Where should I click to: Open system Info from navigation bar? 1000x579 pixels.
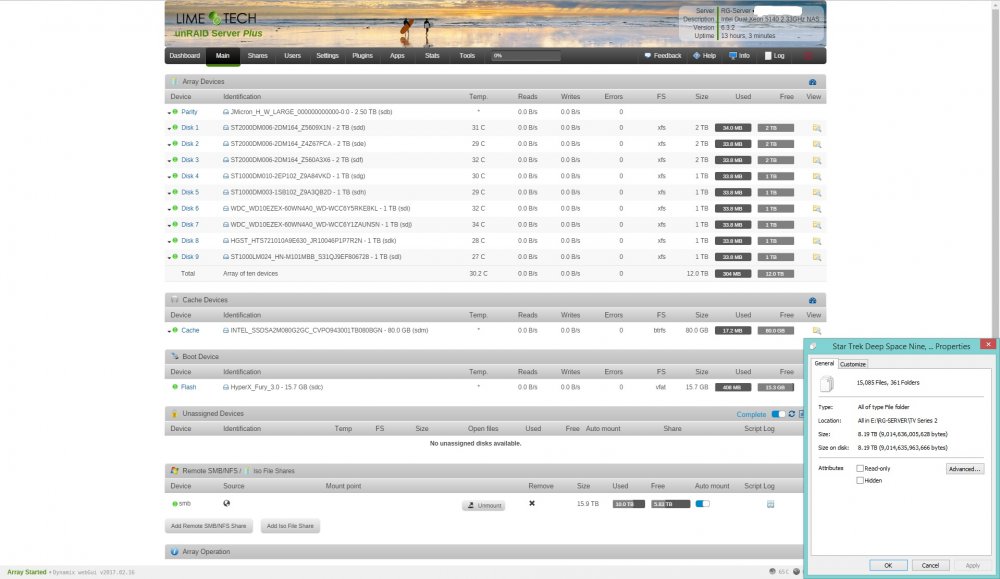click(x=739, y=55)
